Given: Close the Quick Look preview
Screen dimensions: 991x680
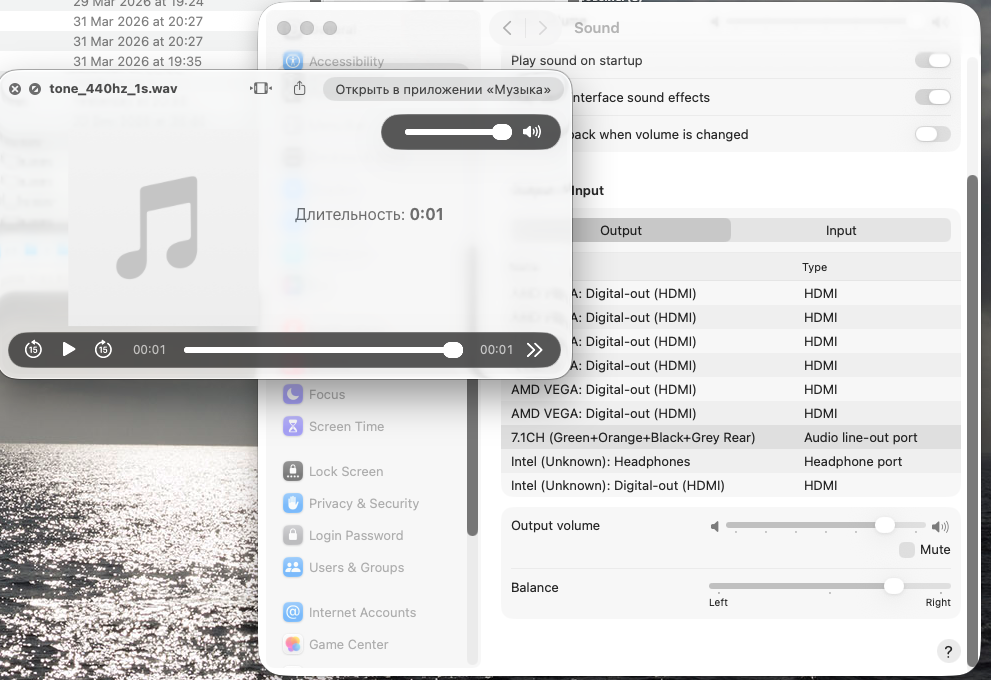Looking at the screenshot, I should [15, 89].
